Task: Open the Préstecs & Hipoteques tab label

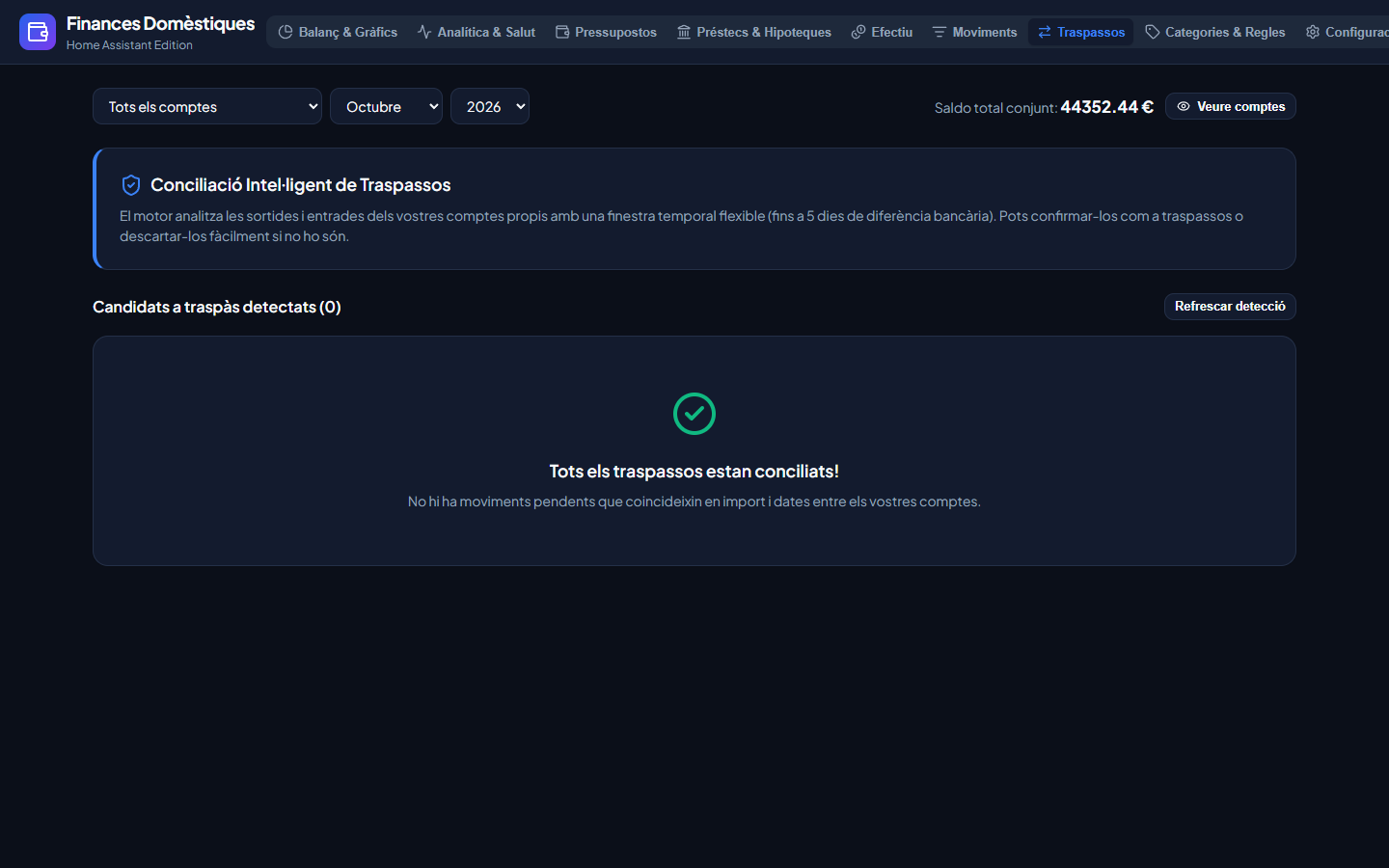Action: 764,32
